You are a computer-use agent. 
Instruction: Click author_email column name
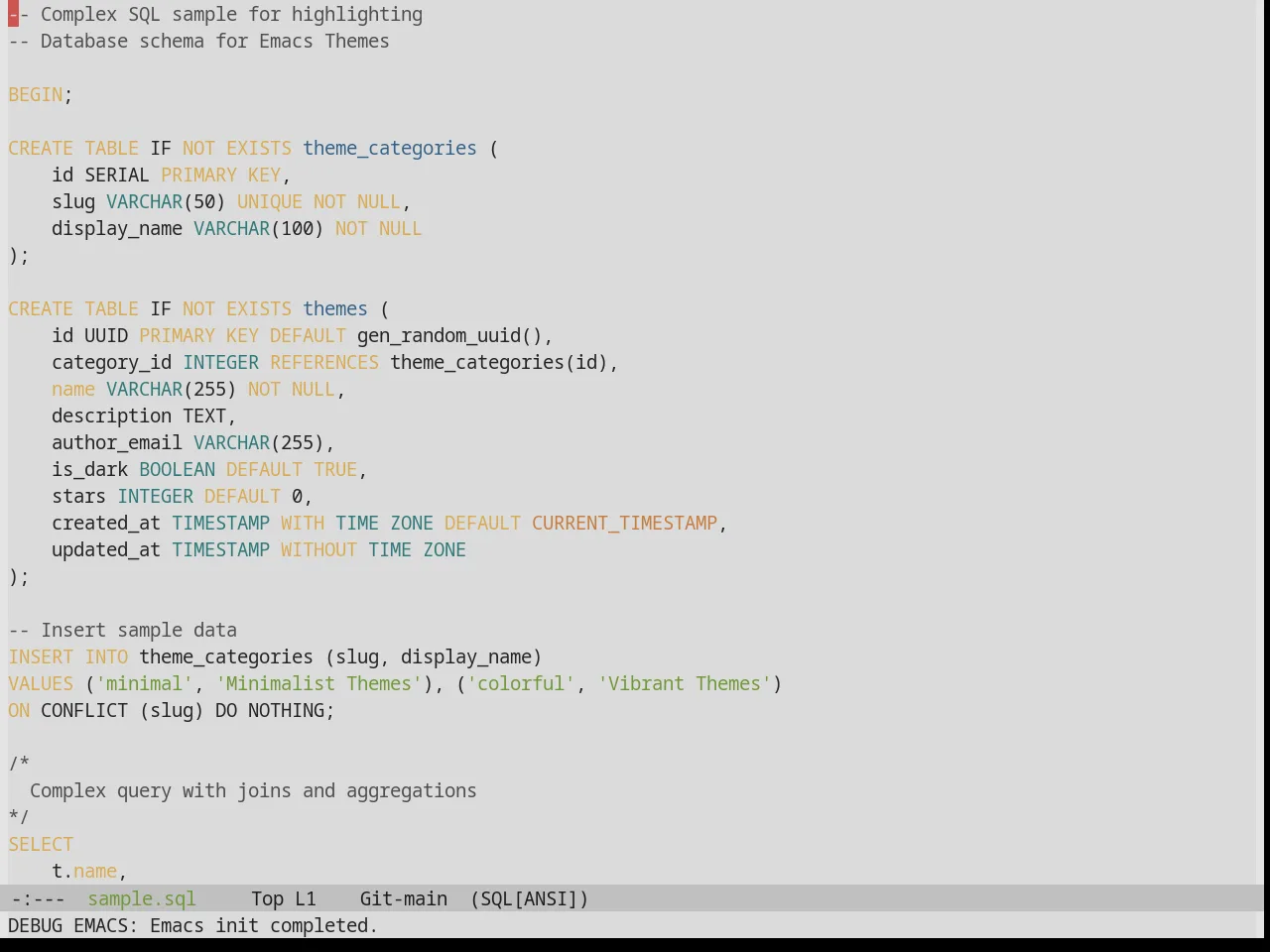point(117,442)
